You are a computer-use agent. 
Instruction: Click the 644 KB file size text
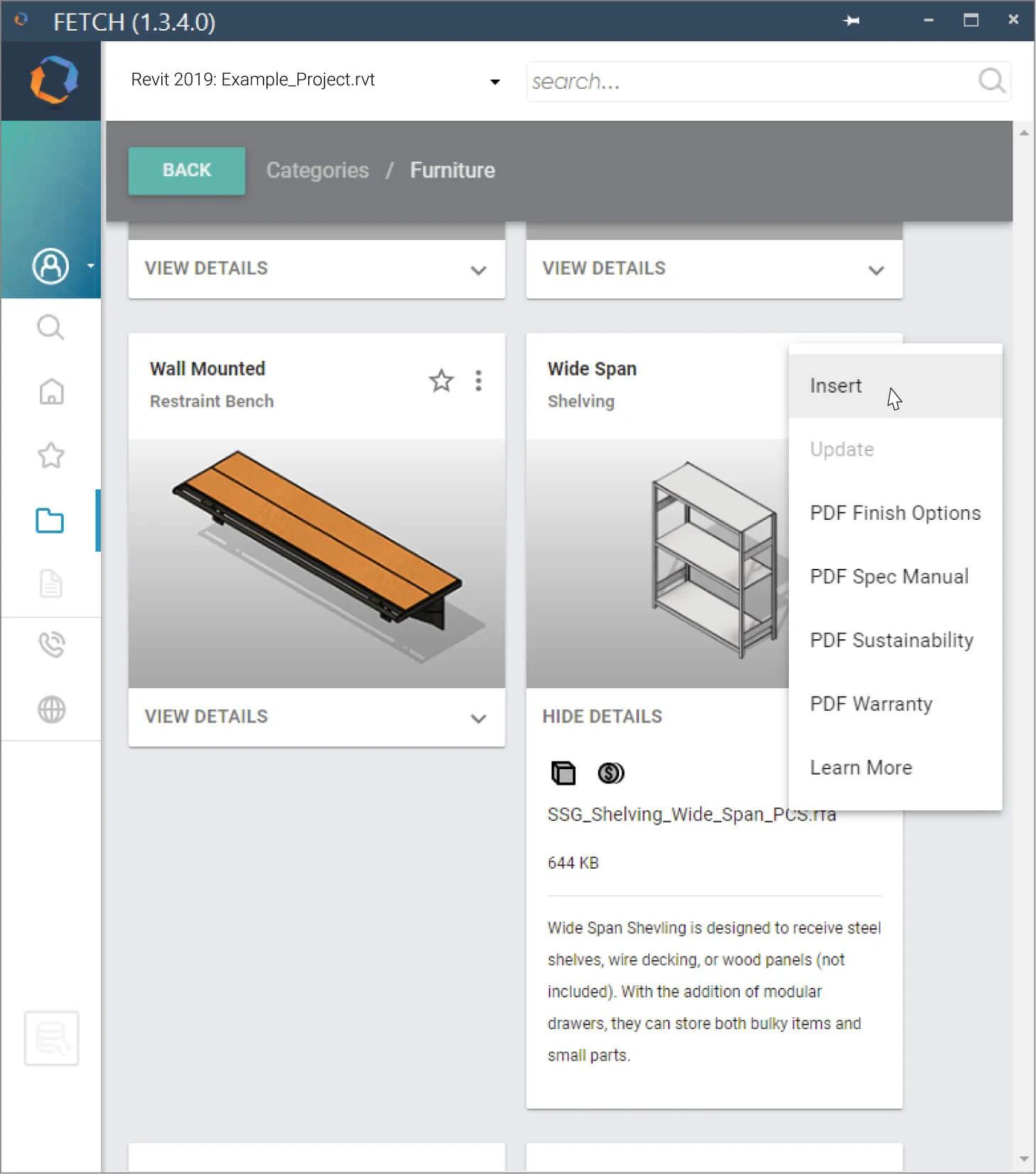573,863
